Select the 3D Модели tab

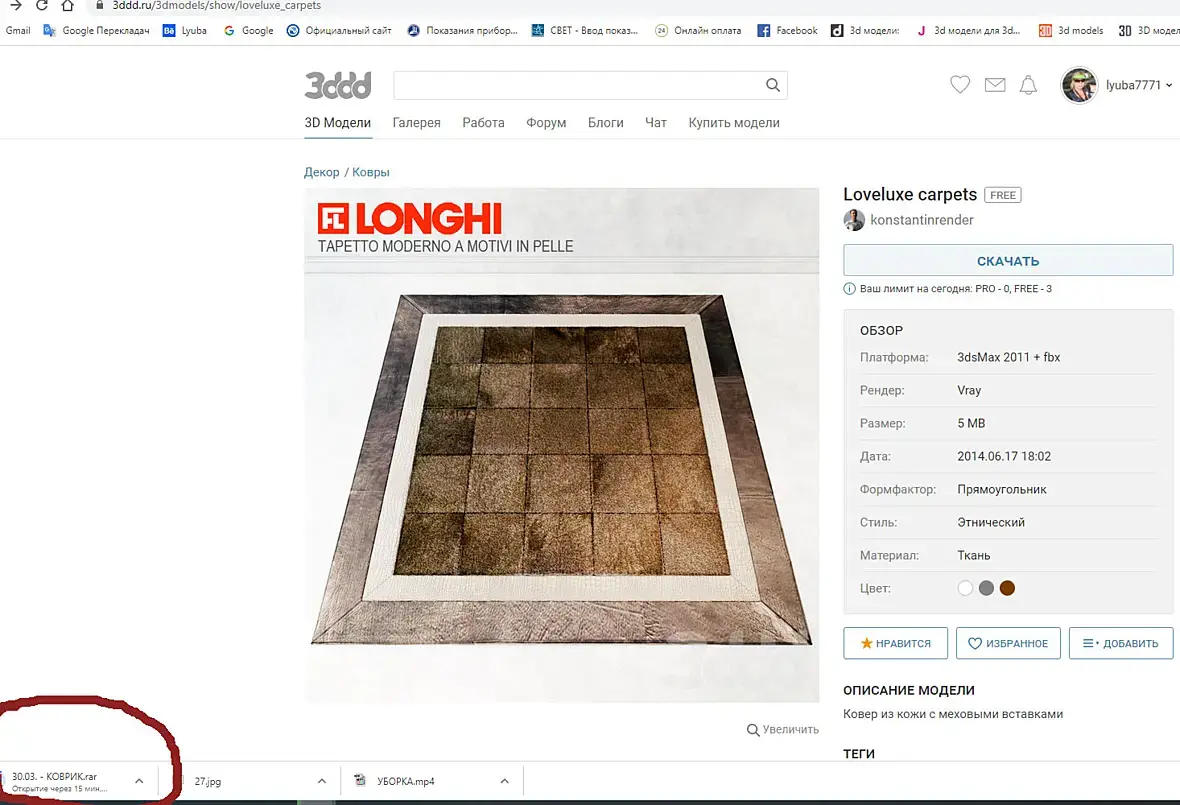coord(338,123)
